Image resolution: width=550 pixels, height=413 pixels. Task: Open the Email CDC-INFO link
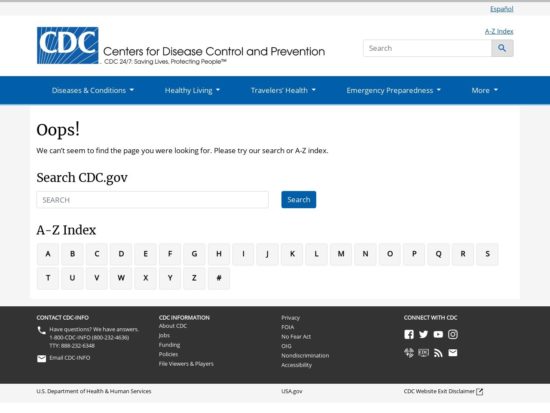pyautogui.click(x=70, y=358)
